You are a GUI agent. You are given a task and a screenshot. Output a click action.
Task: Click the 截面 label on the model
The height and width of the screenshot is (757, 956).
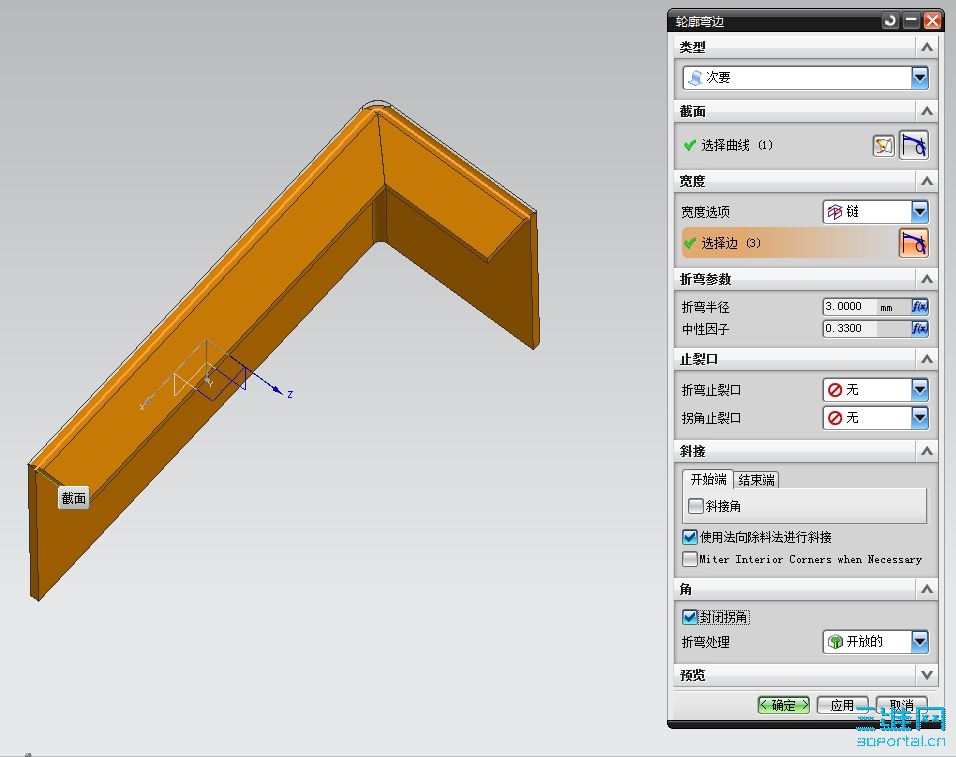(x=74, y=498)
